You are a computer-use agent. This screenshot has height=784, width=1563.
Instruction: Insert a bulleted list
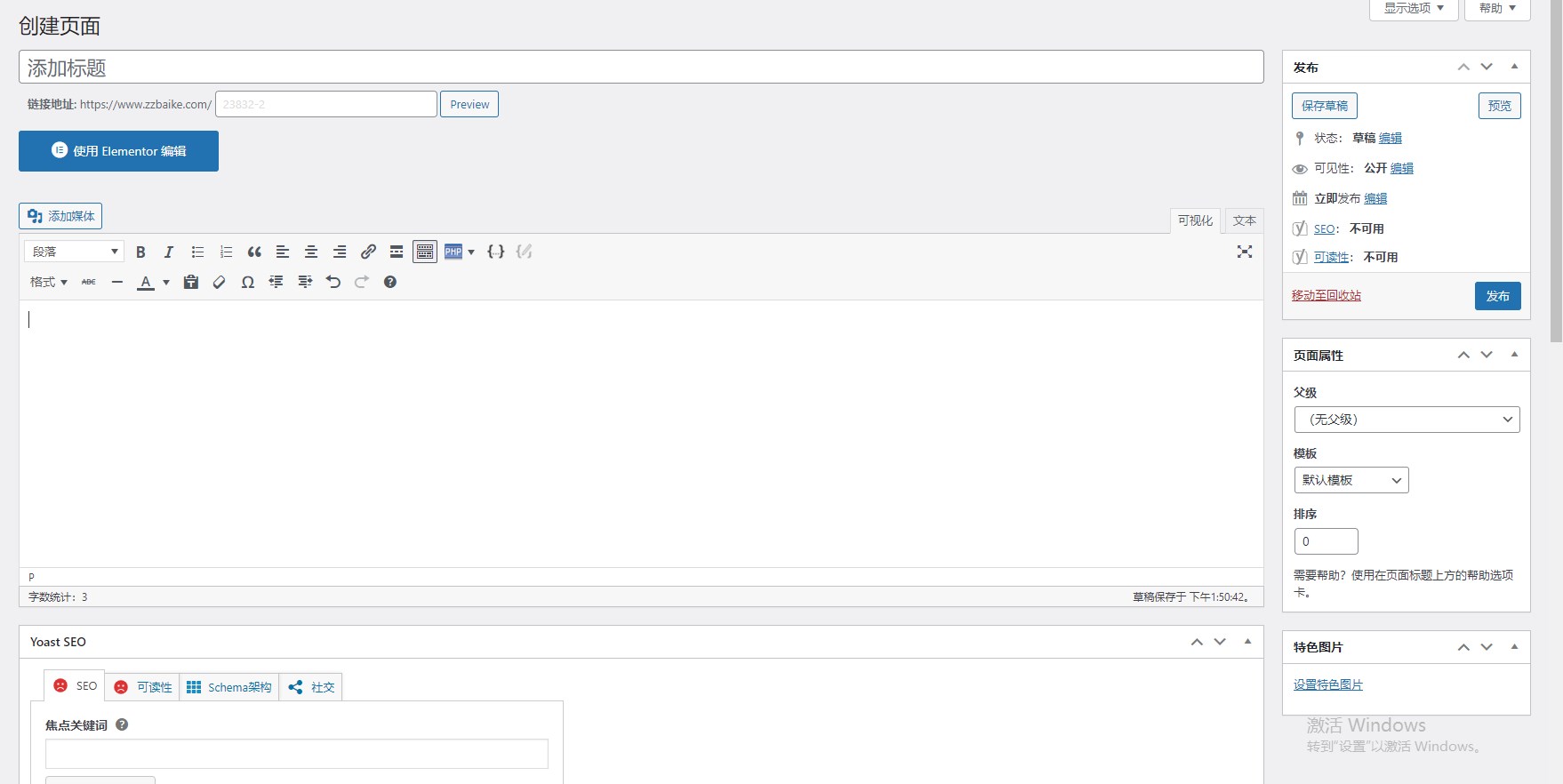click(x=197, y=252)
